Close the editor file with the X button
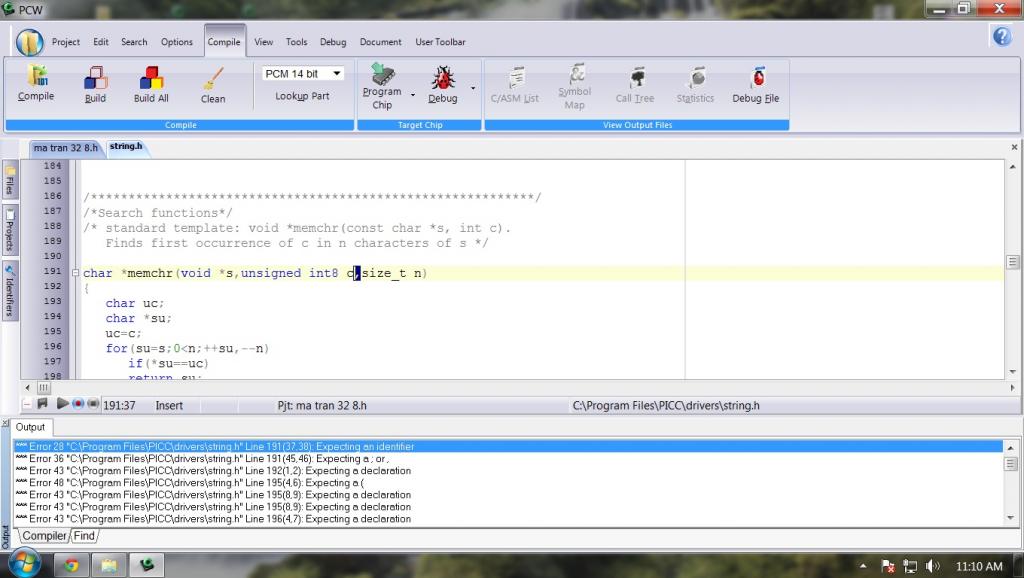This screenshot has height=578, width=1024. tap(1014, 148)
